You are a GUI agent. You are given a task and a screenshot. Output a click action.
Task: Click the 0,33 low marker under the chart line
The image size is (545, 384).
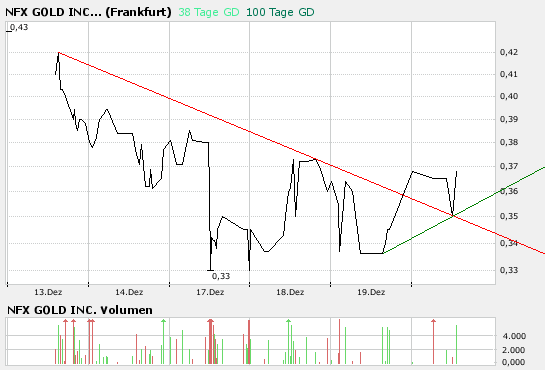click(221, 276)
